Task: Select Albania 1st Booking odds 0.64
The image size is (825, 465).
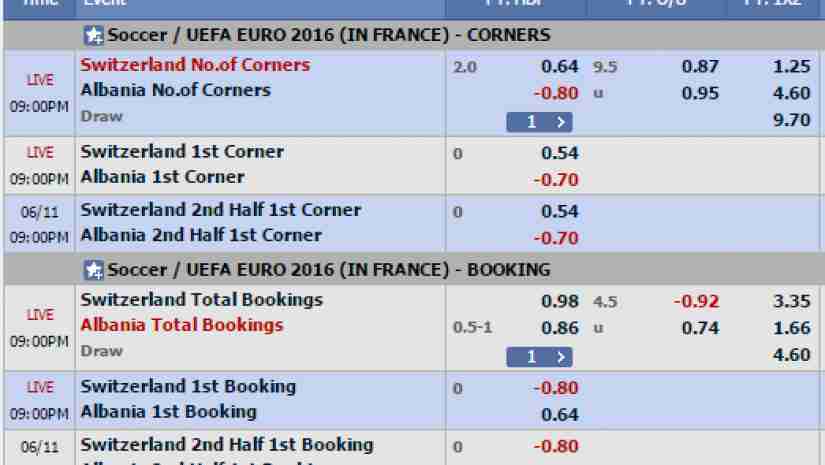Action: (559, 416)
